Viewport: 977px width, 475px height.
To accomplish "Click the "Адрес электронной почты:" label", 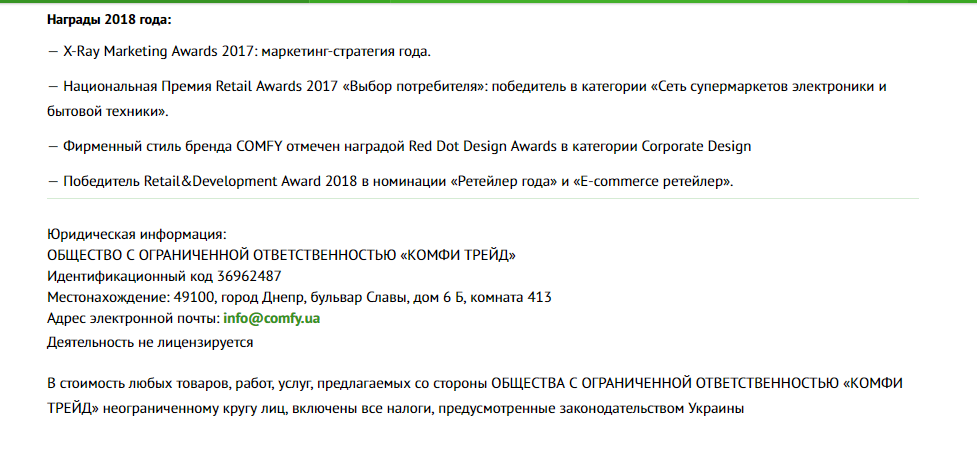I will (134, 319).
